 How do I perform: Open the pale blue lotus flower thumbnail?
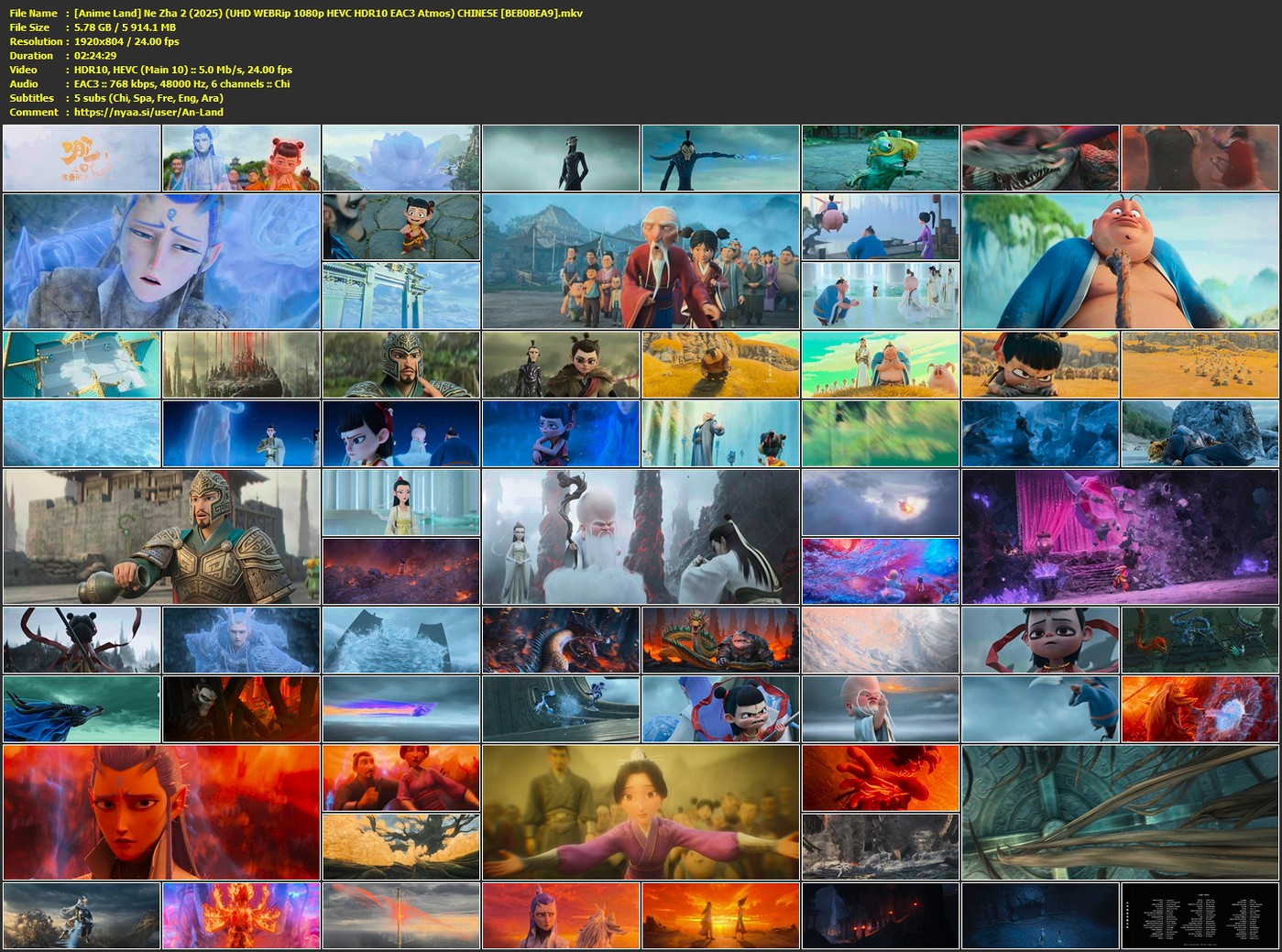[401, 159]
